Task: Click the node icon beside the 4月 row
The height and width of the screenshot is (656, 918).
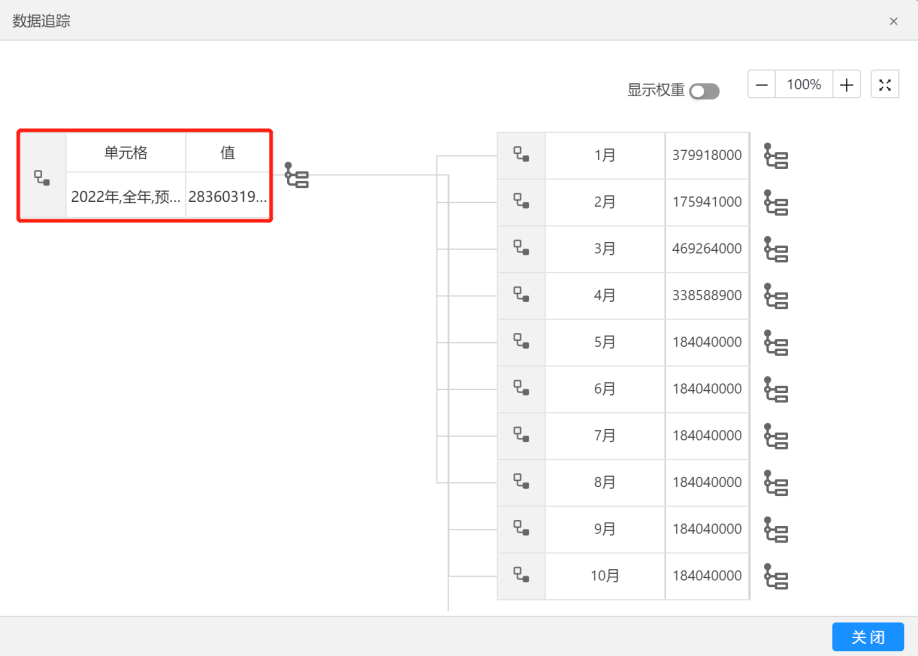Action: click(x=521, y=295)
